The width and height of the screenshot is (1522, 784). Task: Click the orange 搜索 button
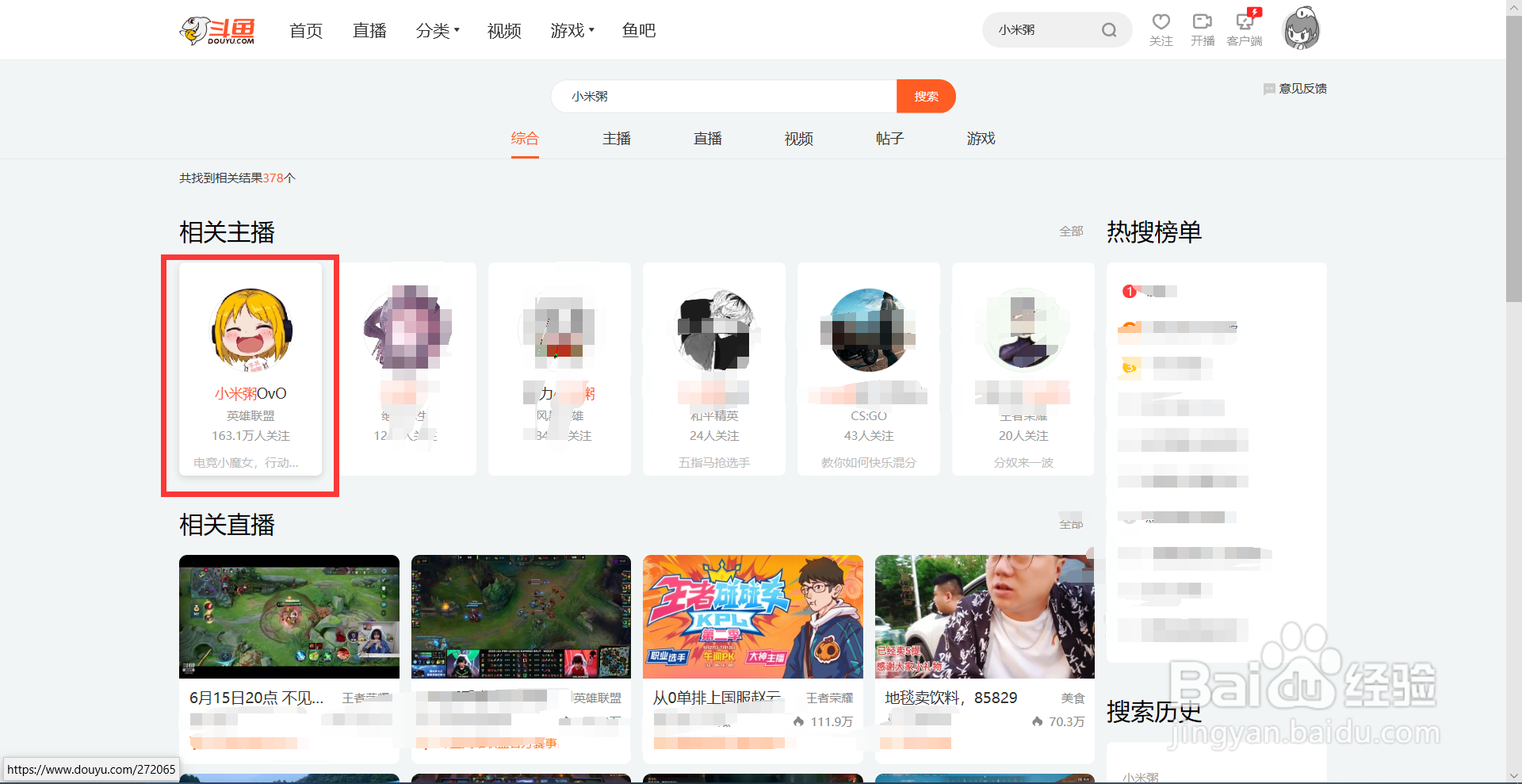point(925,96)
